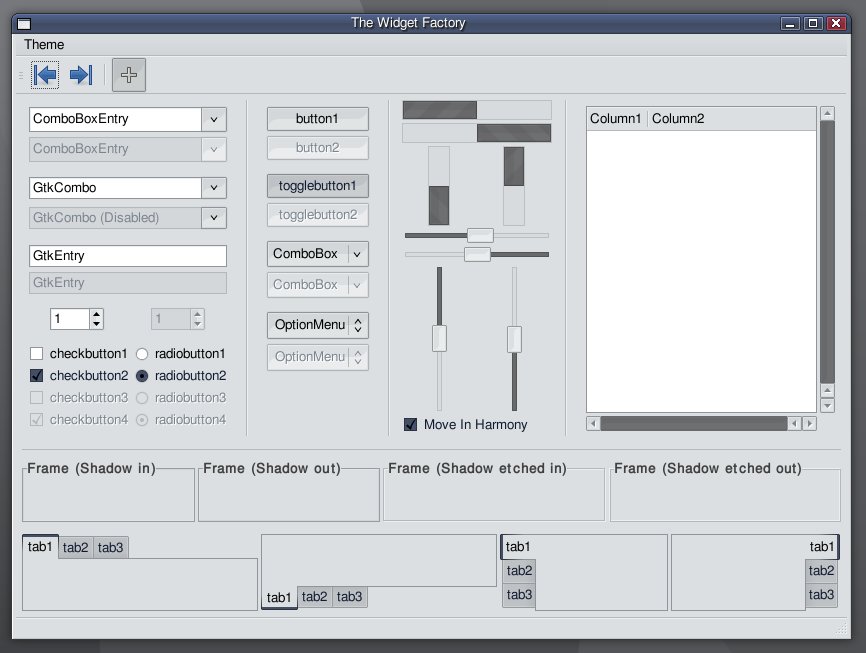
Task: Click the window resize grip in status bar
Action: (841, 629)
